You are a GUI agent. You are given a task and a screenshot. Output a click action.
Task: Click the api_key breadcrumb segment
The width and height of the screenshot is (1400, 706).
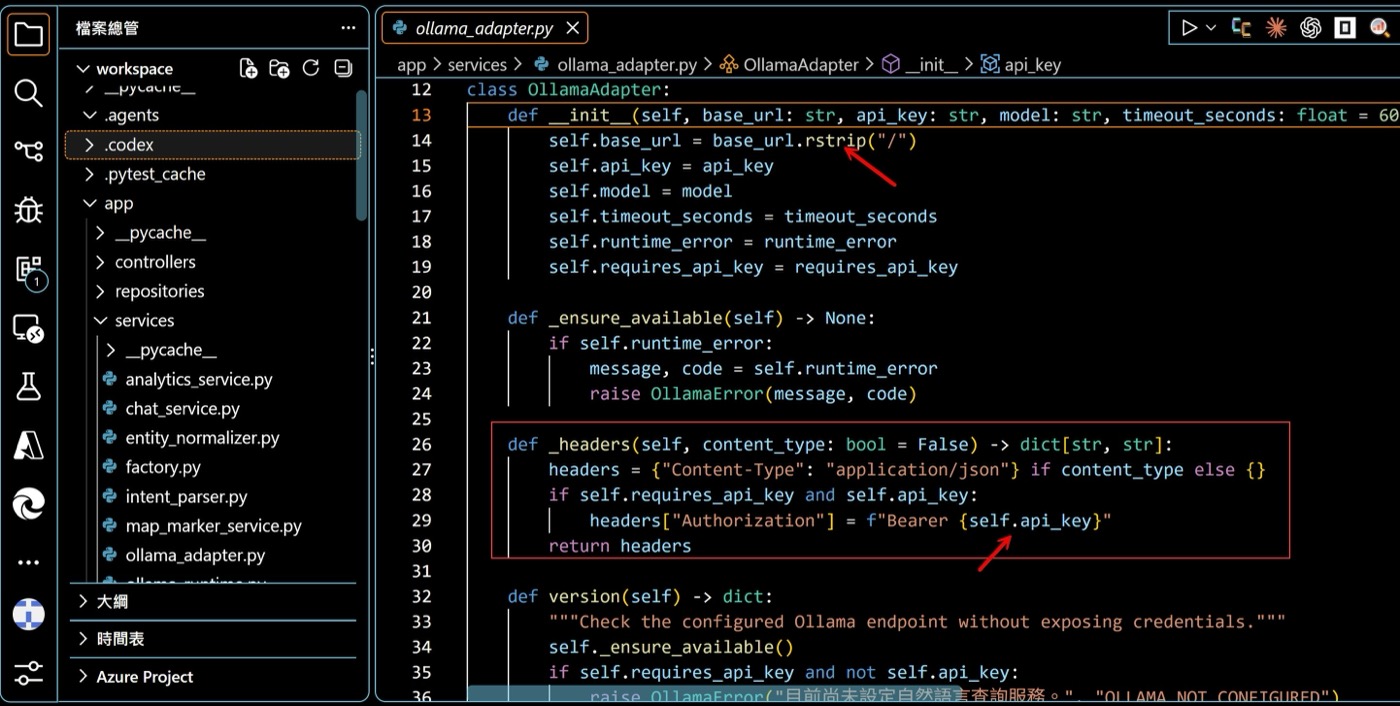tap(1020, 65)
